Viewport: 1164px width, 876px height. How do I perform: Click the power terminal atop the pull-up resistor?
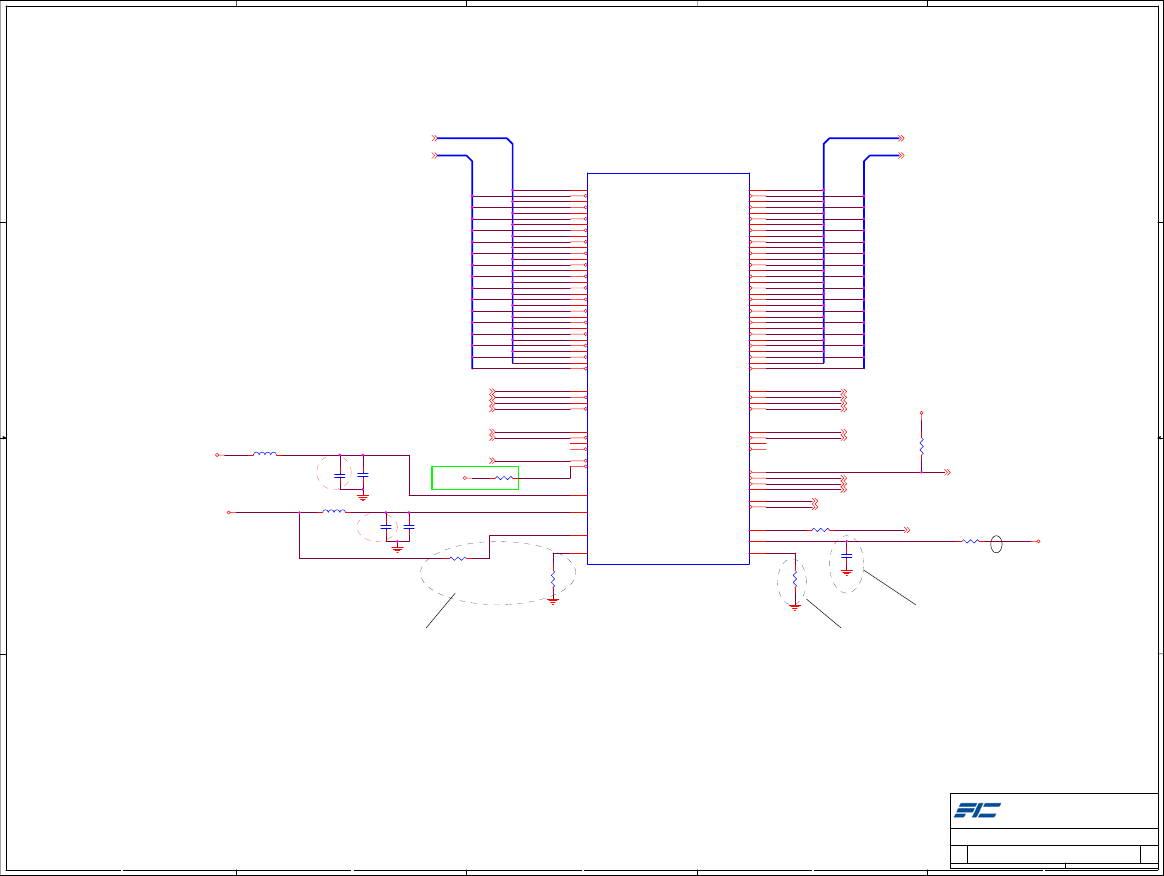[x=921, y=413]
